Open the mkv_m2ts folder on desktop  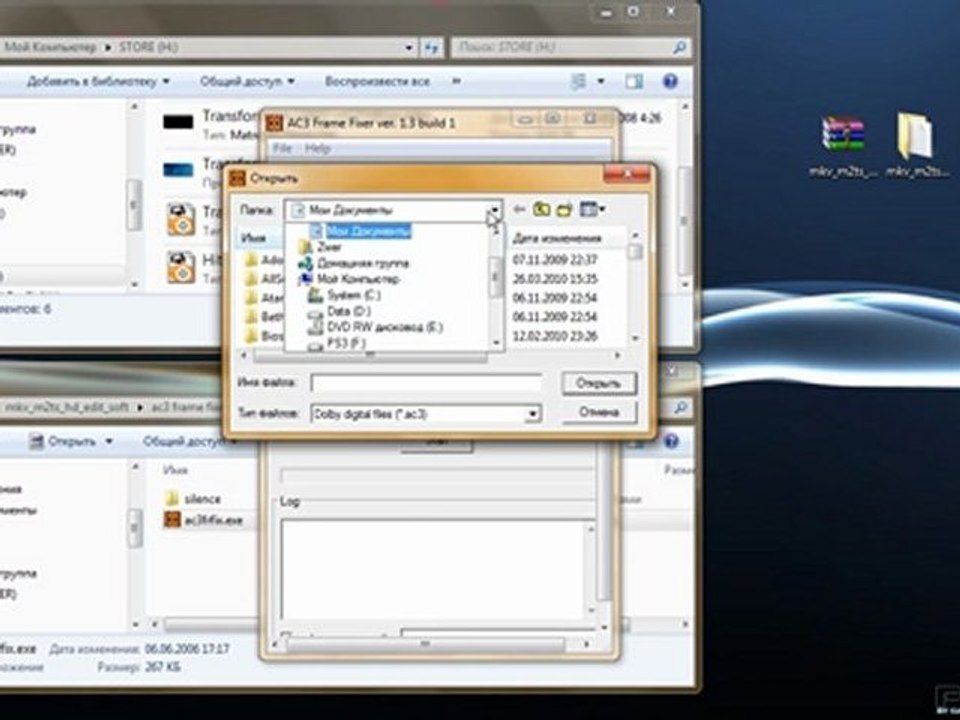click(914, 138)
